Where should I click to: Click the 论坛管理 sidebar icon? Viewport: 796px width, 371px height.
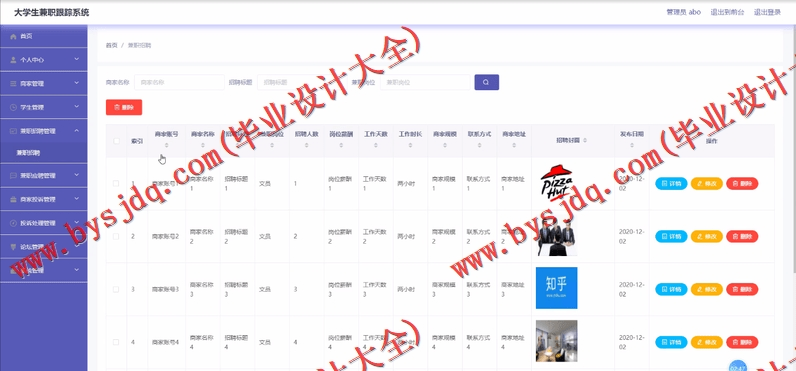[x=13, y=247]
